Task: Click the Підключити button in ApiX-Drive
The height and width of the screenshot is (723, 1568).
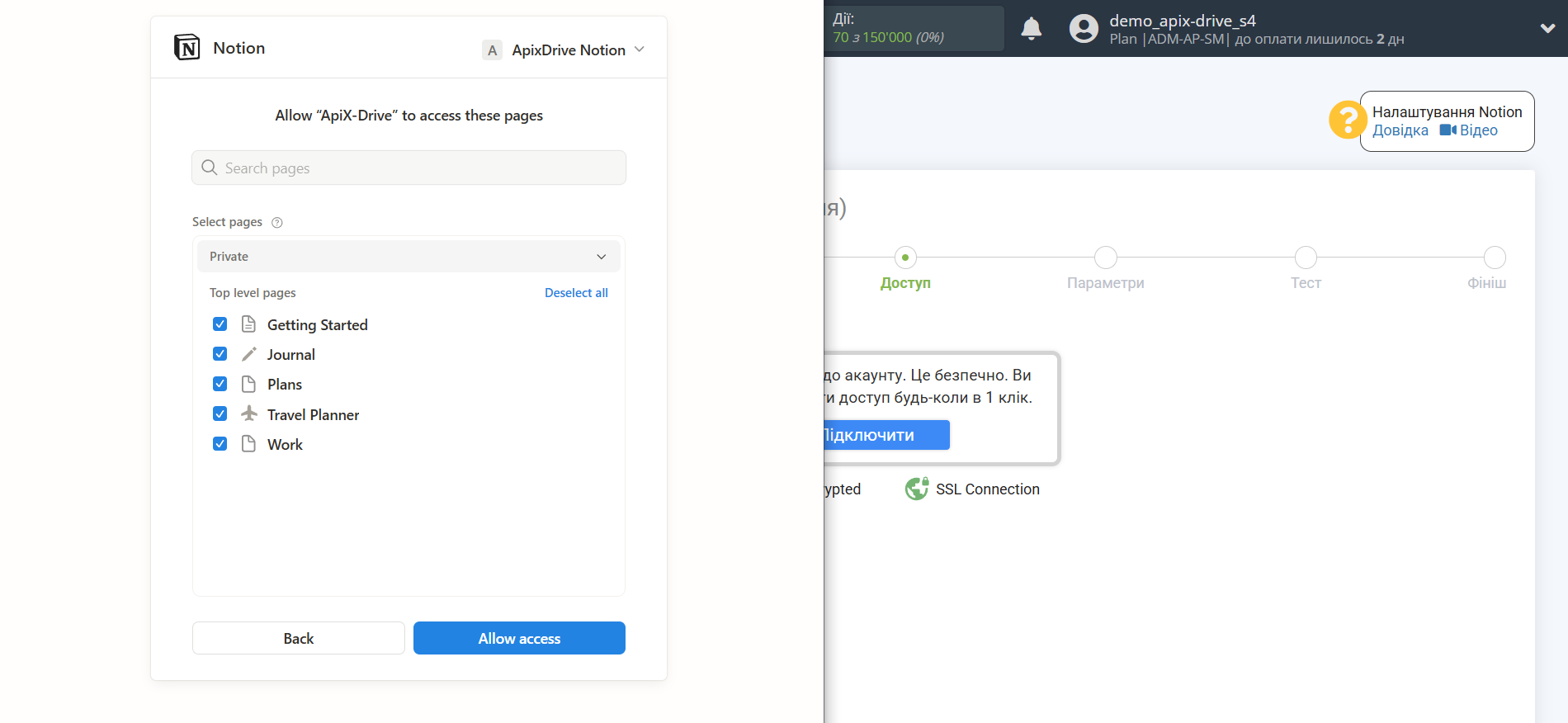Action: [x=886, y=435]
